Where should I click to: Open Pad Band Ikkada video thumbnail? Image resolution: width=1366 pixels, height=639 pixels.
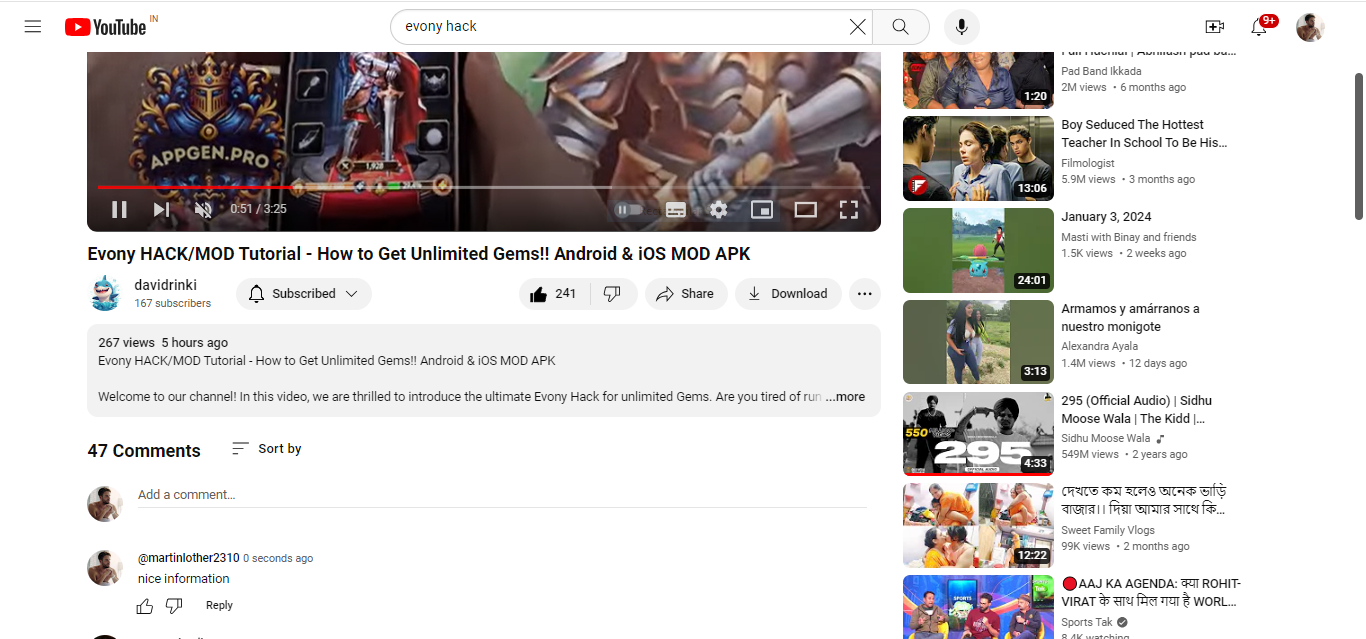pos(978,80)
